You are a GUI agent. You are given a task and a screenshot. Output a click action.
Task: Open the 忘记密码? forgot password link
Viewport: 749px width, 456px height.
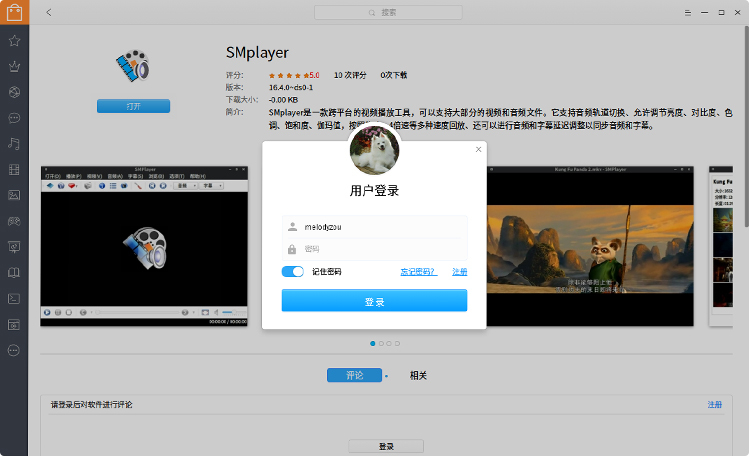click(418, 272)
